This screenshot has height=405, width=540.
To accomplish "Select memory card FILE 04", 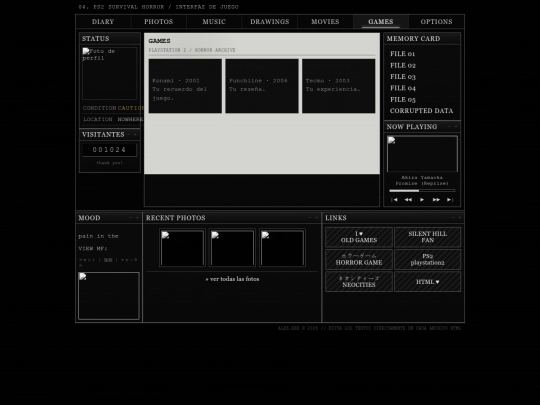I will click(x=403, y=88).
